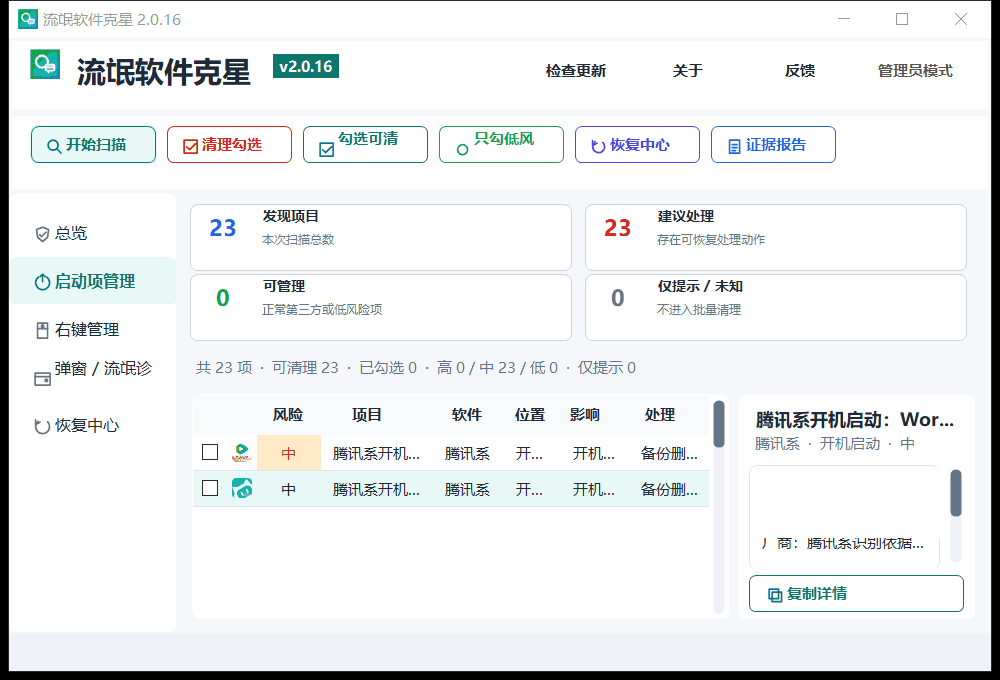Click the 发现项目 stat card

pos(381,237)
